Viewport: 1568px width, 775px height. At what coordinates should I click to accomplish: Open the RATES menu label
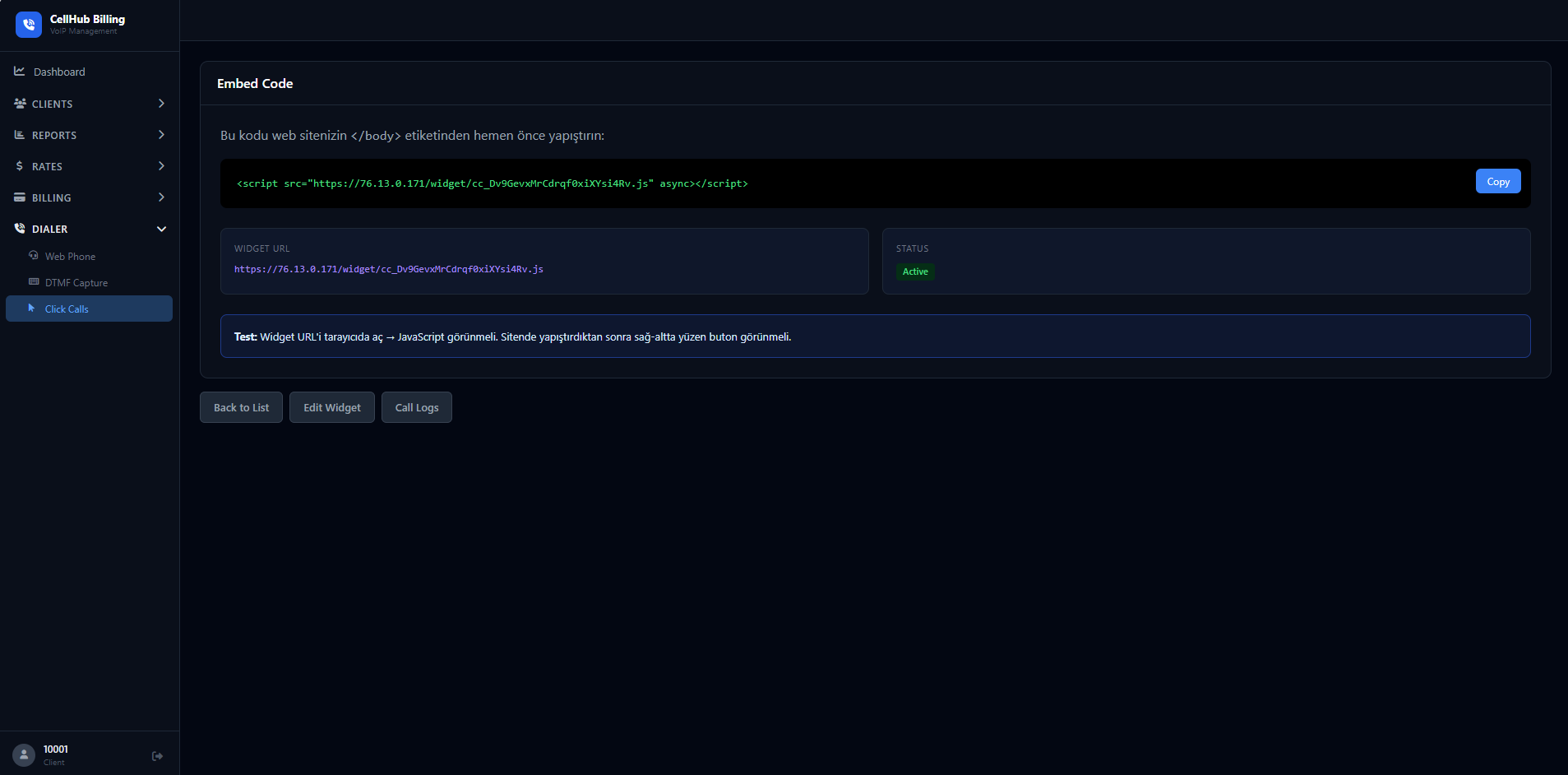[x=47, y=167]
